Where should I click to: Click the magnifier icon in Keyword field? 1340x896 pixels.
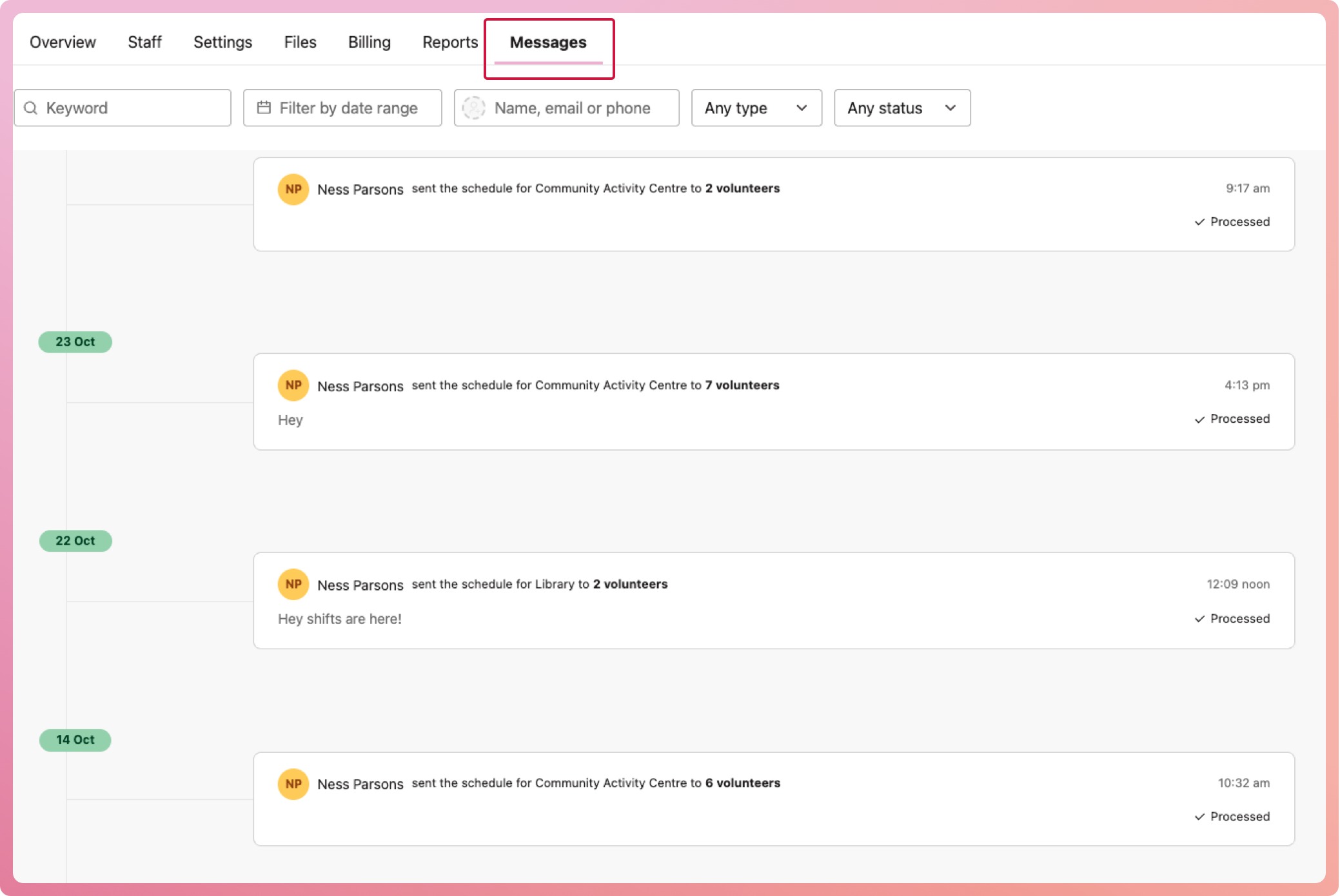[30, 108]
